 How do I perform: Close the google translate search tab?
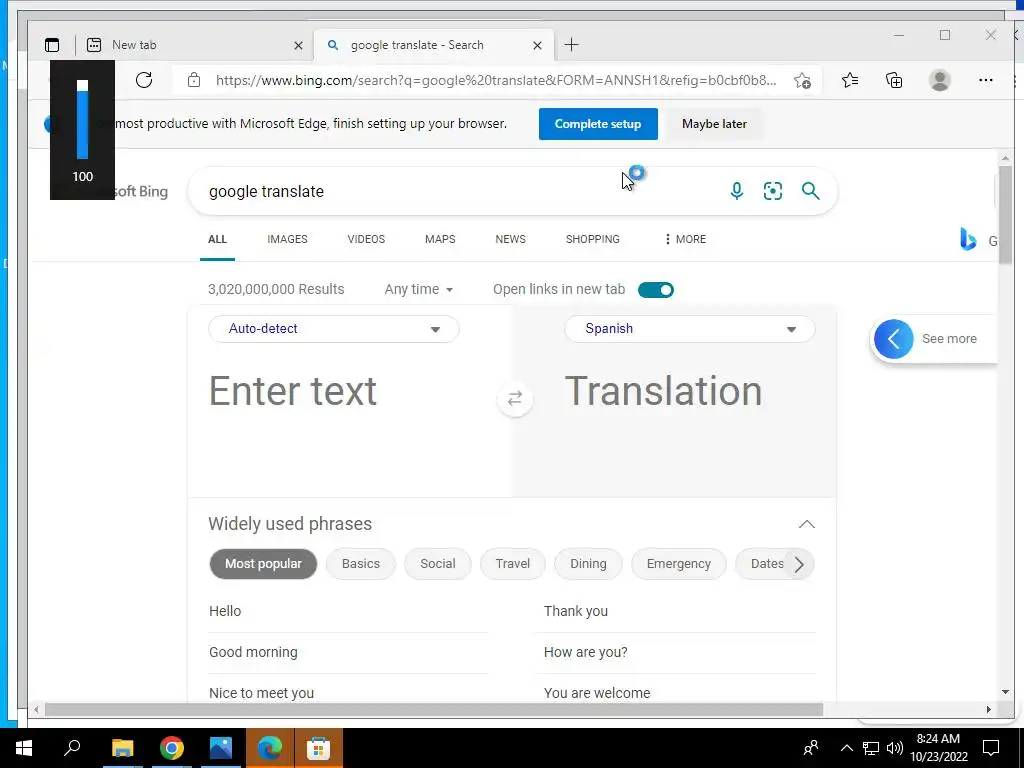tap(537, 45)
